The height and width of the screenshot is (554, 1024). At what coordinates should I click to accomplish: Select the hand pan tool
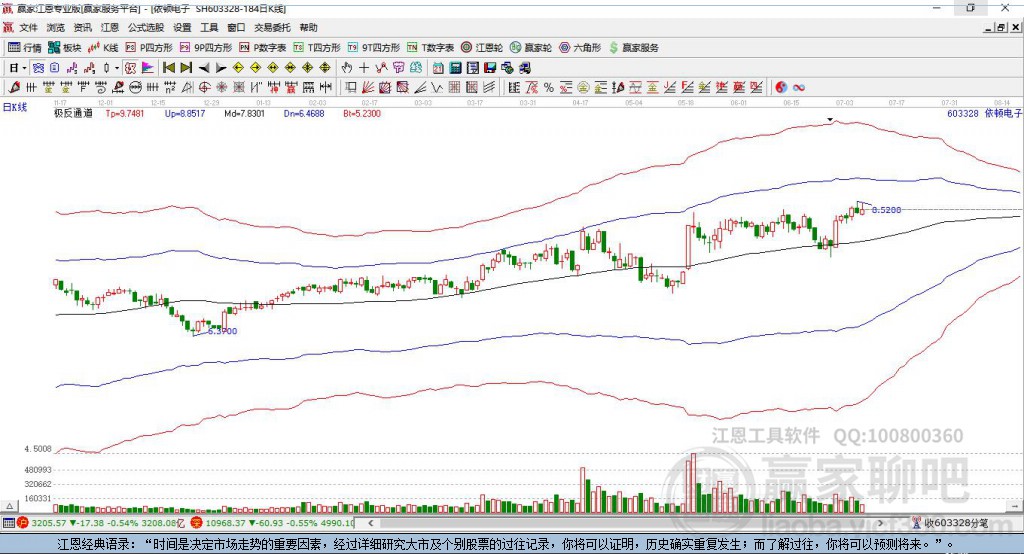(x=346, y=68)
